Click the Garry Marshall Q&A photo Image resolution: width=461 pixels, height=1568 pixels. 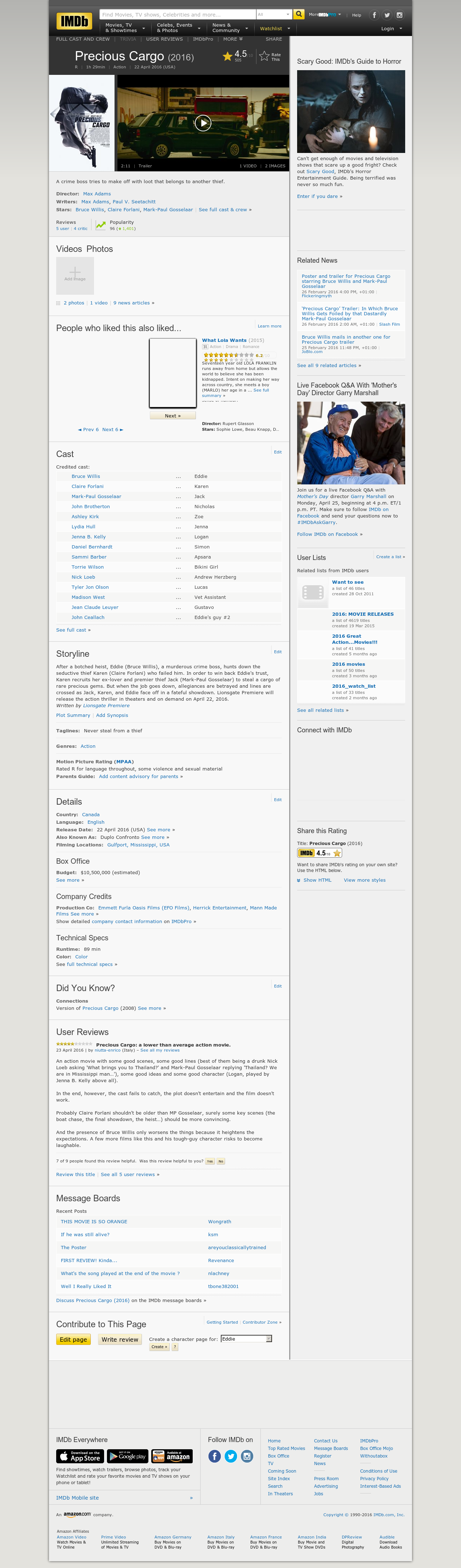click(351, 443)
